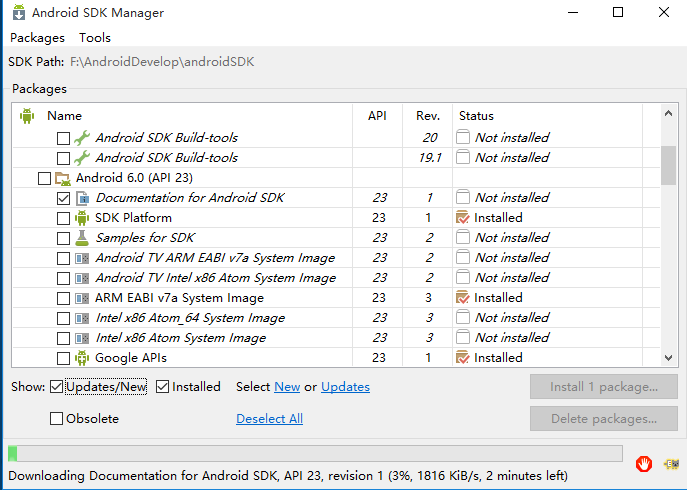
Task: Click the Google APIs android icon
Action: (x=82, y=358)
